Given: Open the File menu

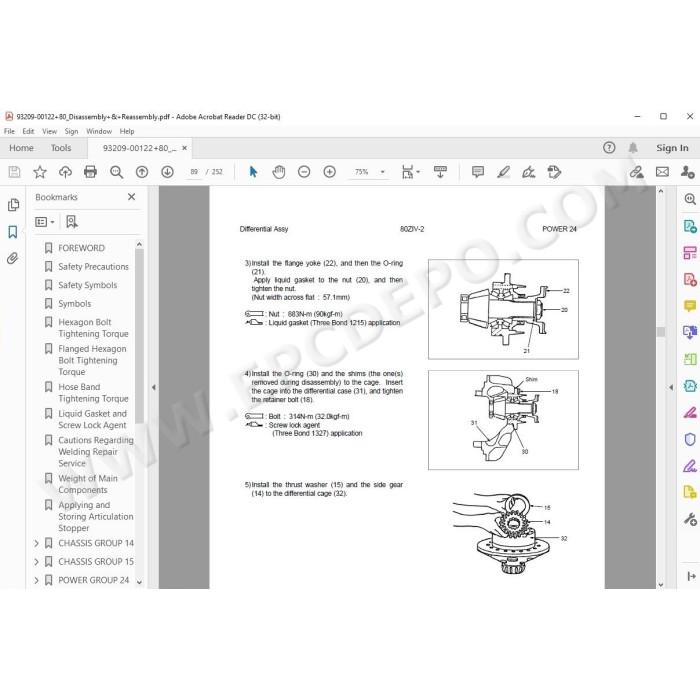Looking at the screenshot, I should click(x=9, y=131).
